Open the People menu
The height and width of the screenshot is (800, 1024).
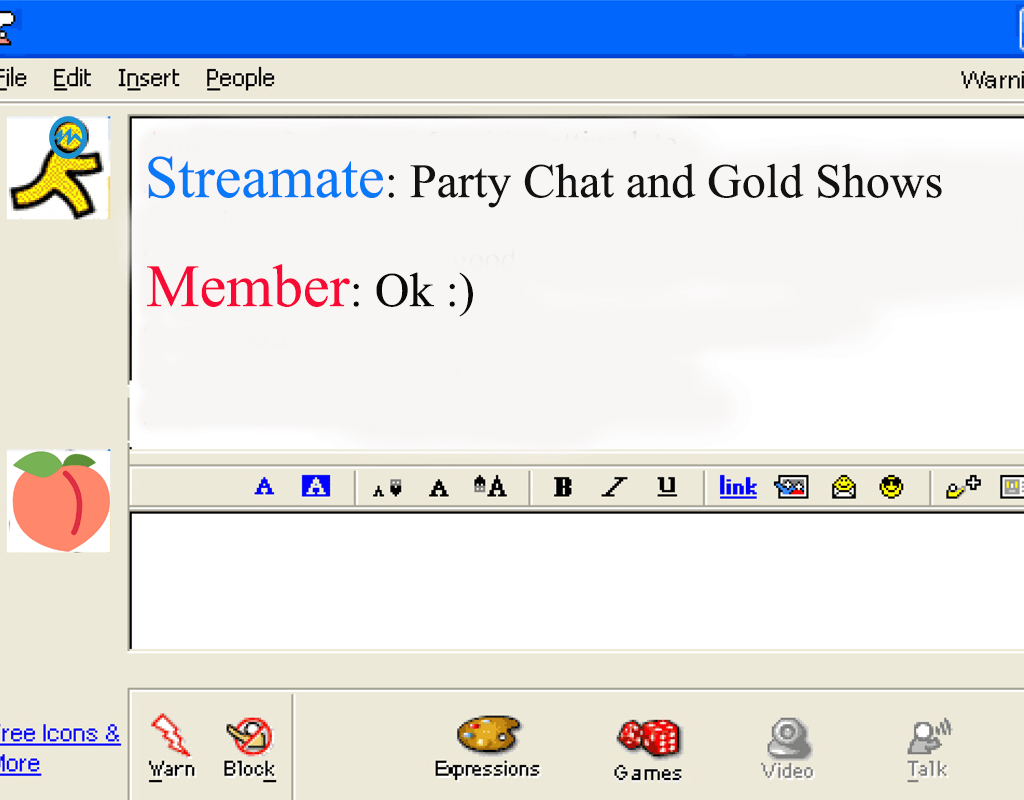click(x=240, y=79)
